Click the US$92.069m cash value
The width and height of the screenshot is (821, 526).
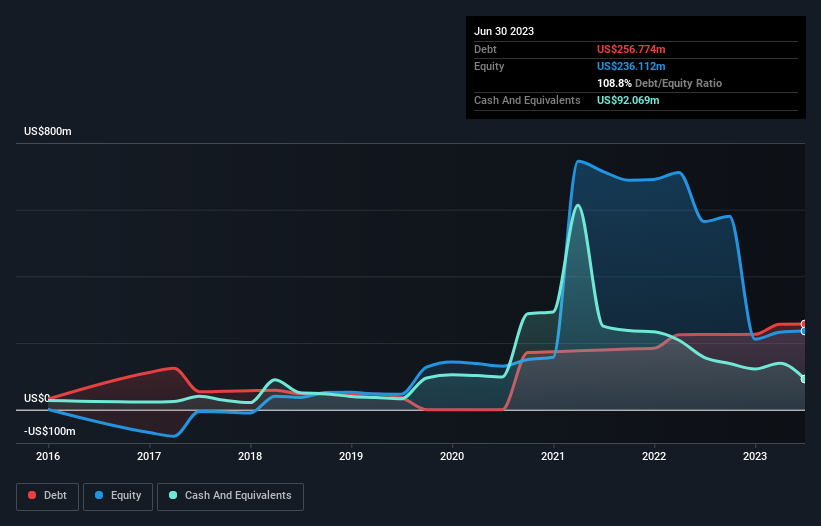pyautogui.click(x=628, y=100)
